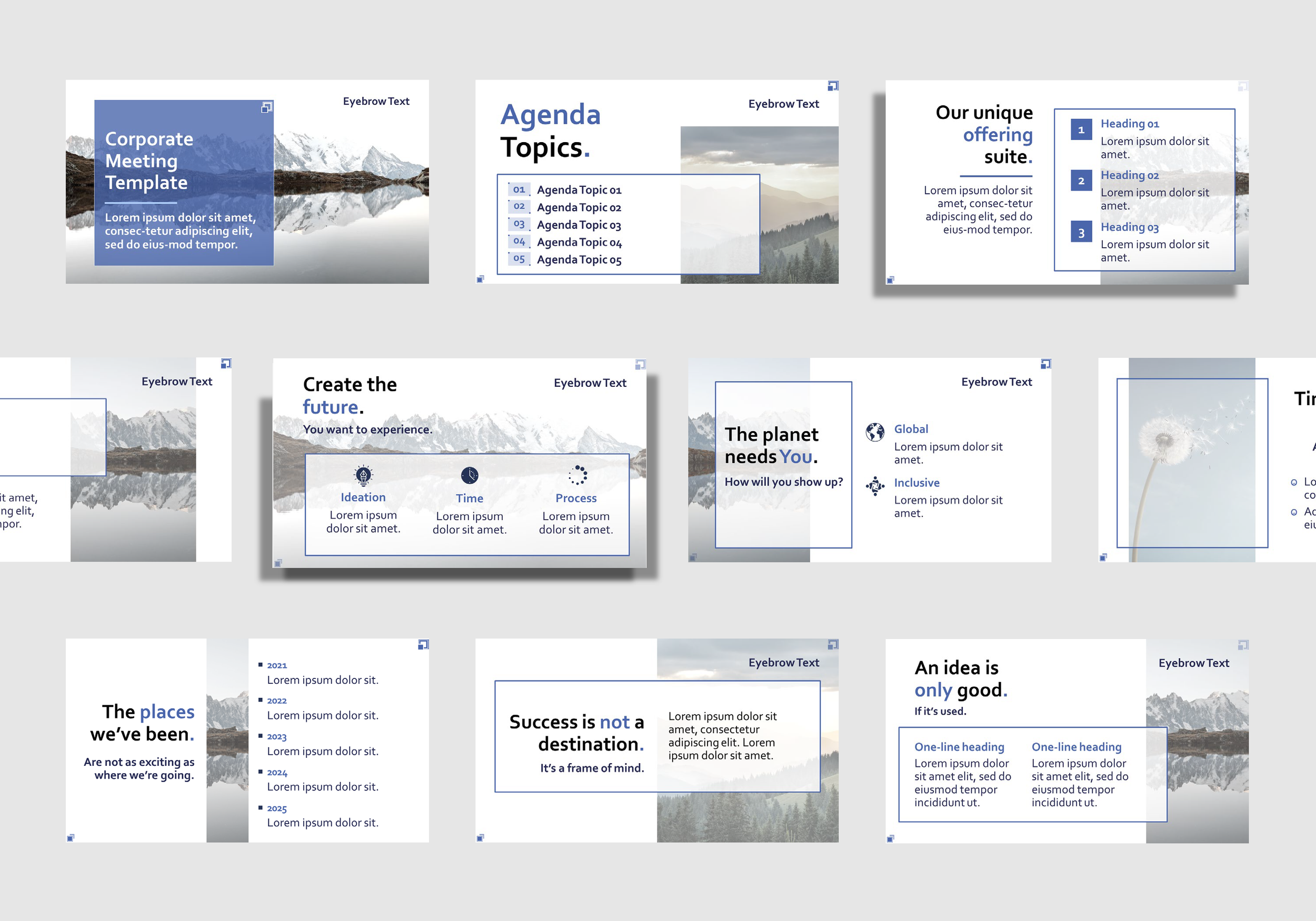Click bottom-left corner icon of Agenda Topics slide
1316x921 pixels.
point(480,279)
